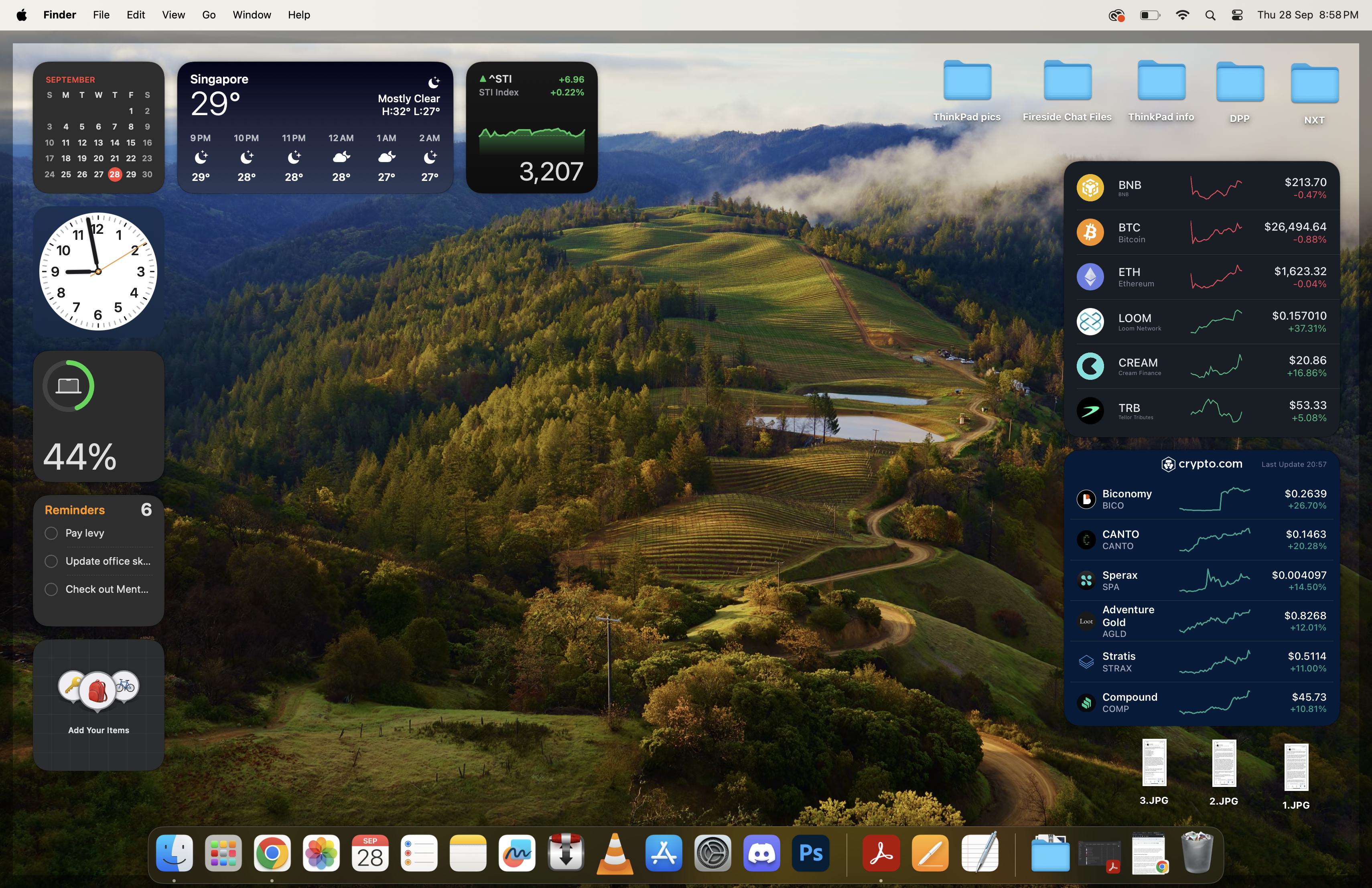1372x888 pixels.
Task: Launch VLC traffic cone icon
Action: pyautogui.click(x=615, y=853)
